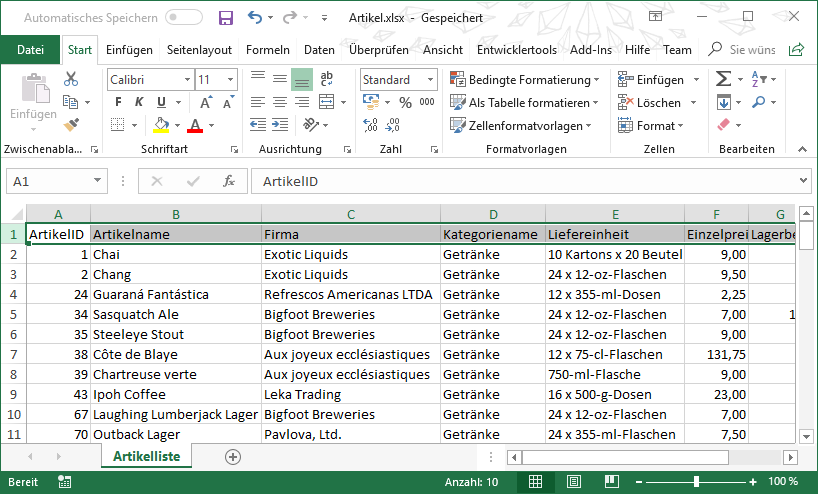Open the Datei tab
Viewport: 818px width, 494px height.
click(30, 50)
